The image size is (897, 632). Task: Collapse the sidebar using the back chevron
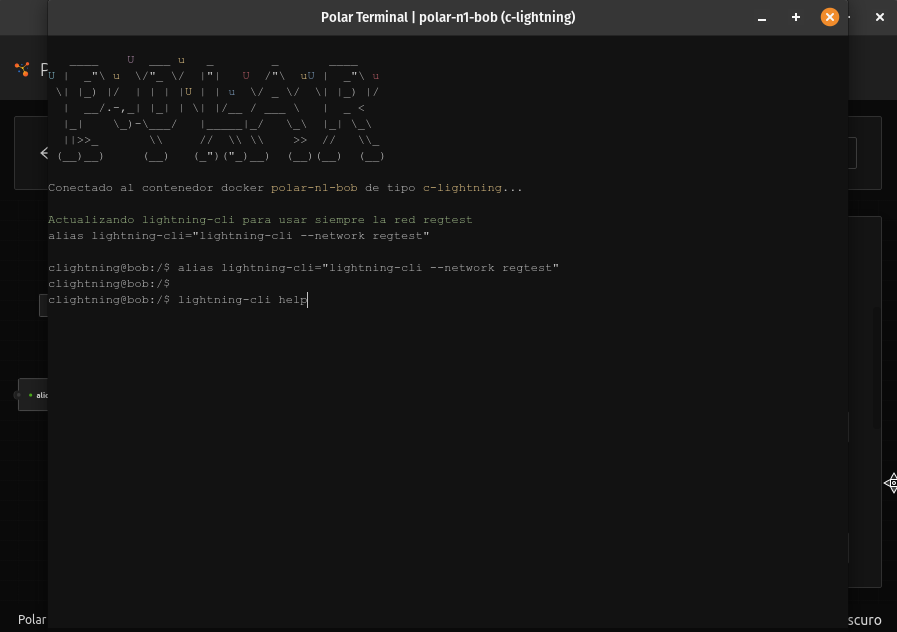44,153
